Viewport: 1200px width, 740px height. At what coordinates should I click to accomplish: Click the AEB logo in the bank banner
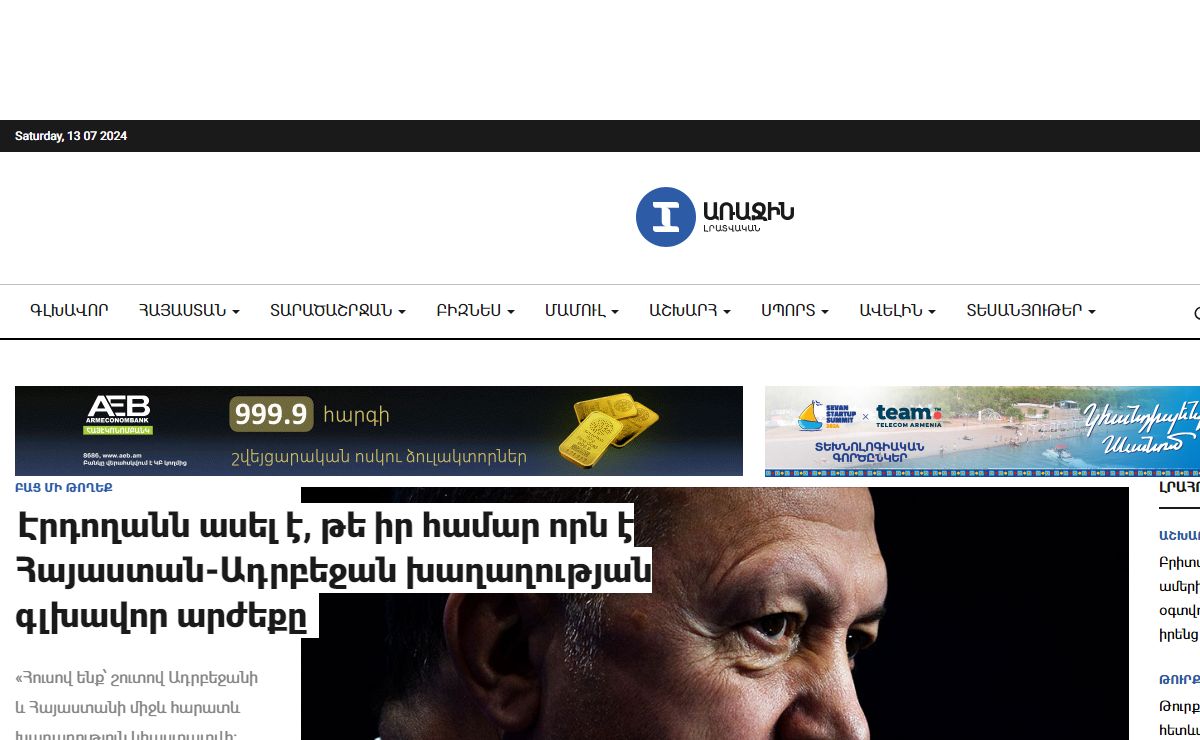(x=118, y=414)
